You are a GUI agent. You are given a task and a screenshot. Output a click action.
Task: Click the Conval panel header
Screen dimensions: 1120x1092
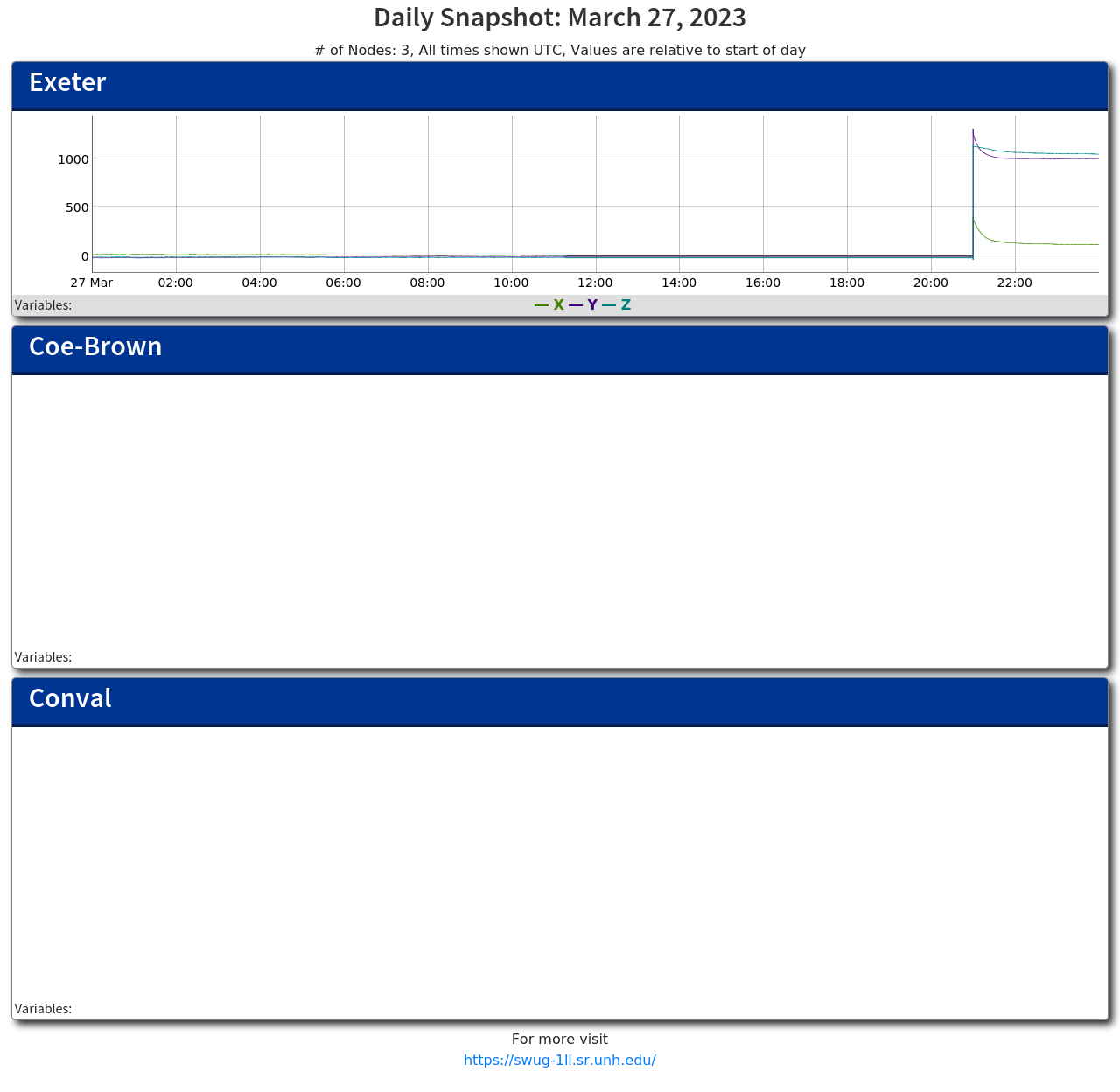(x=560, y=702)
